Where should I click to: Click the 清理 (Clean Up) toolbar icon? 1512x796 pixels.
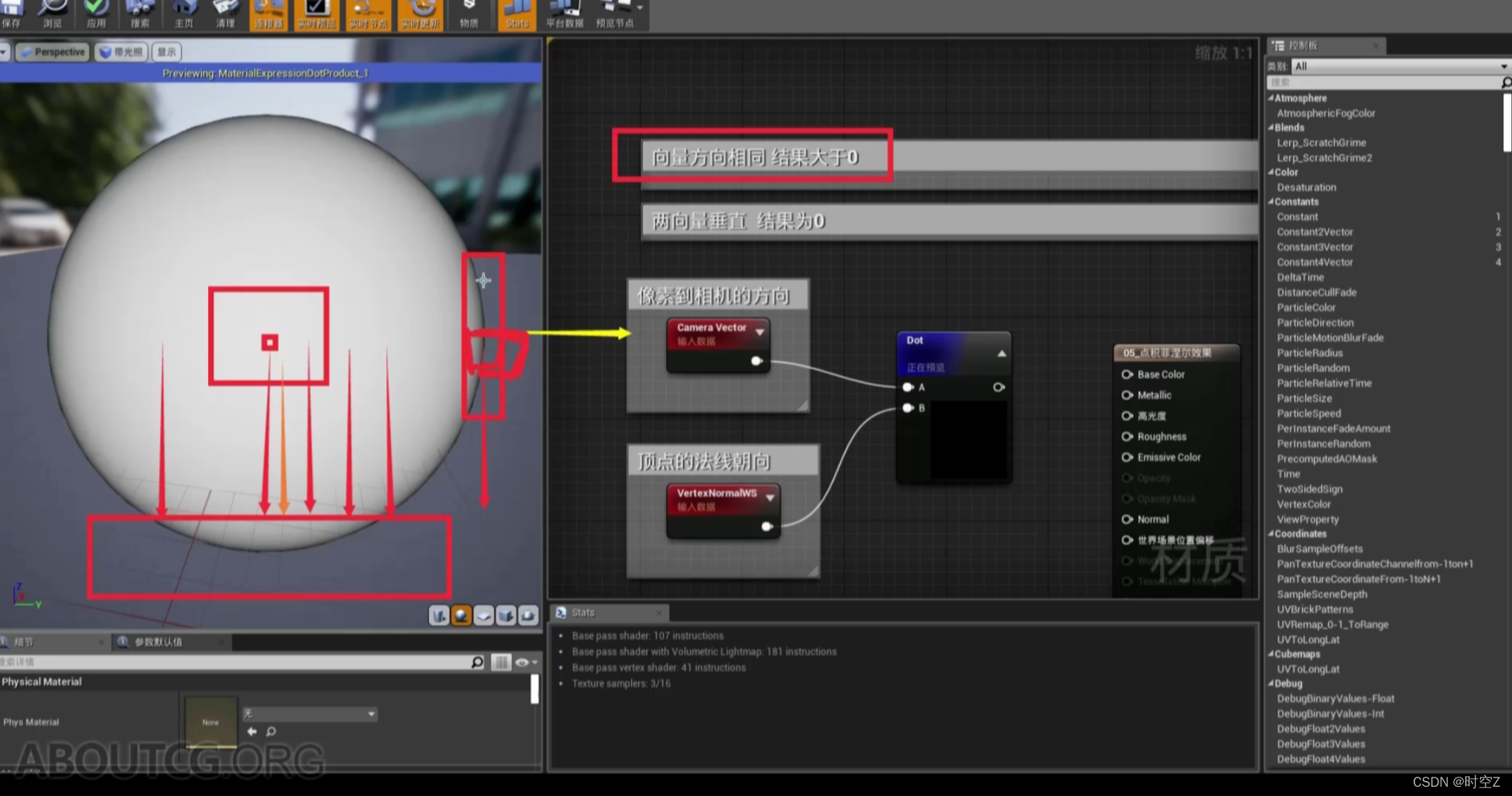[225, 11]
